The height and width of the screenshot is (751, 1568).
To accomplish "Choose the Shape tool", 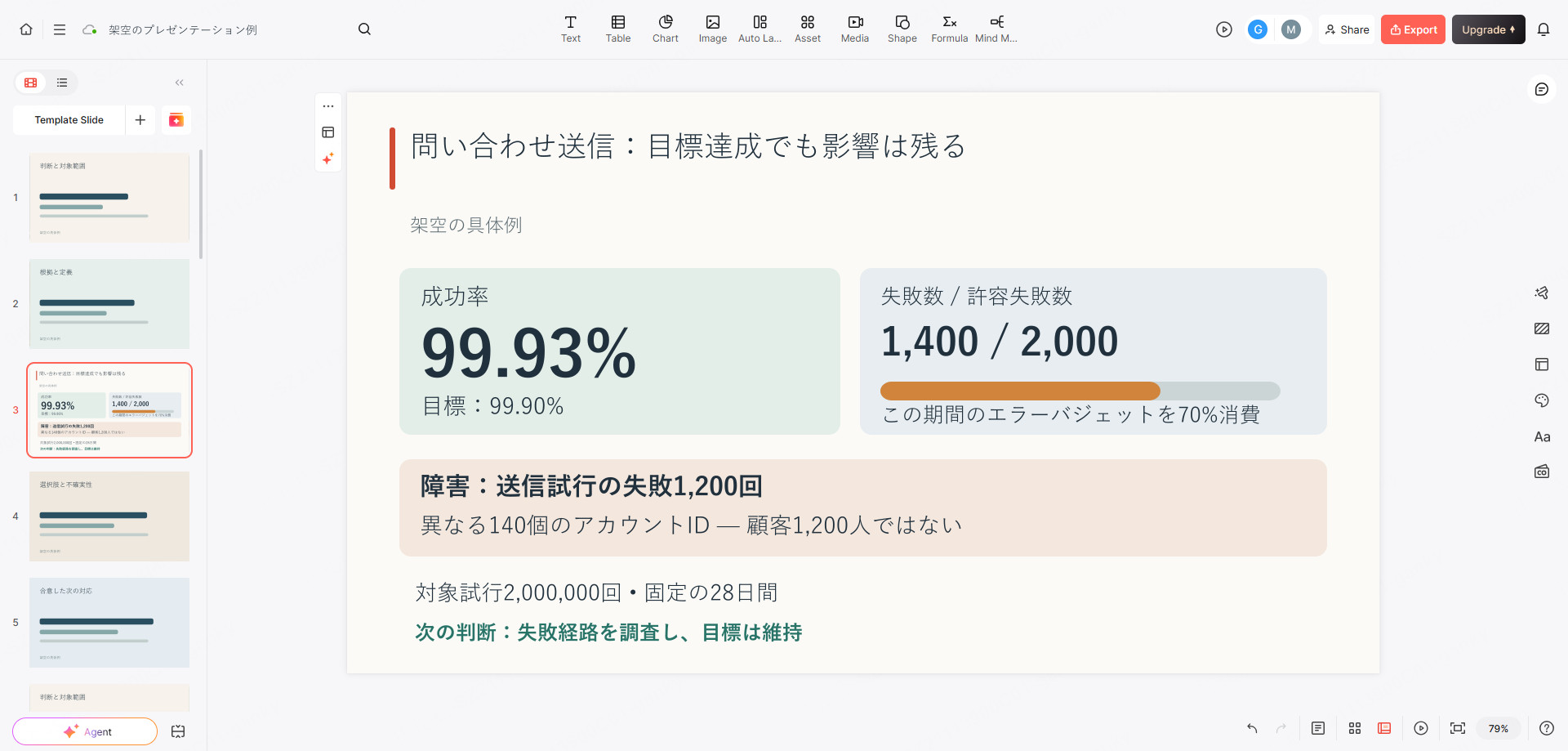I will tap(902, 29).
